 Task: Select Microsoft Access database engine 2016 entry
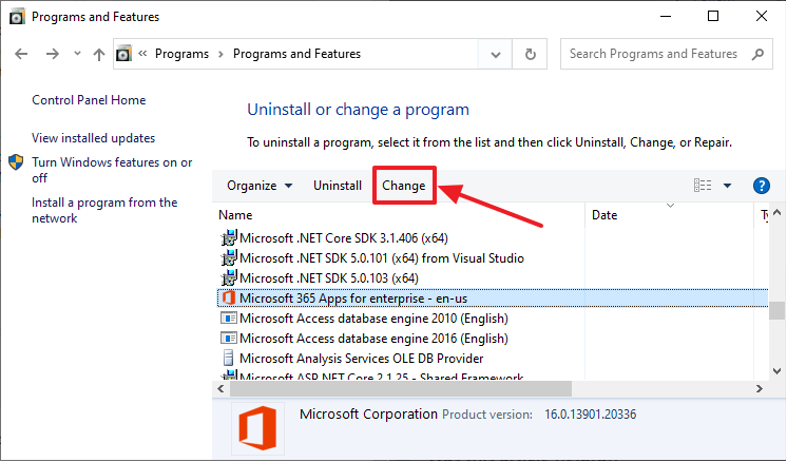[374, 338]
